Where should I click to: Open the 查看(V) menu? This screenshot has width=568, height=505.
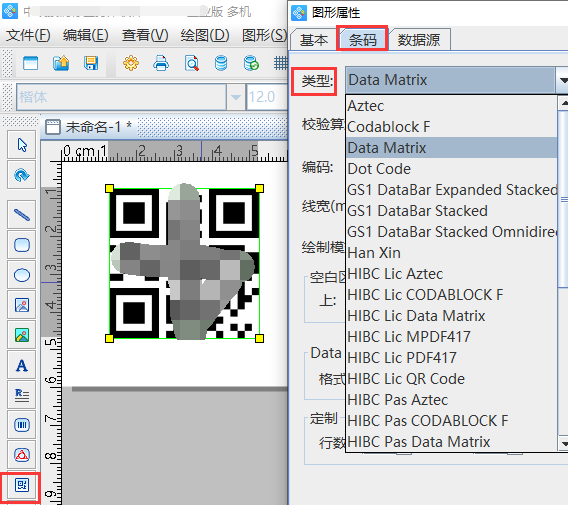tap(145, 36)
